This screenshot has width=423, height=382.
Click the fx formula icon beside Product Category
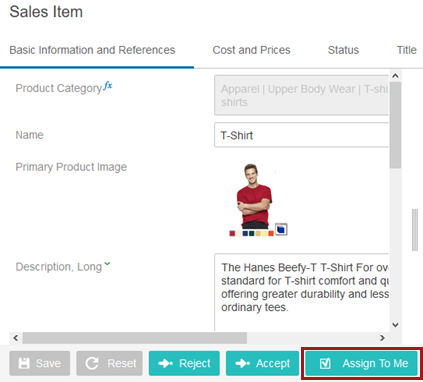pyautogui.click(x=108, y=86)
